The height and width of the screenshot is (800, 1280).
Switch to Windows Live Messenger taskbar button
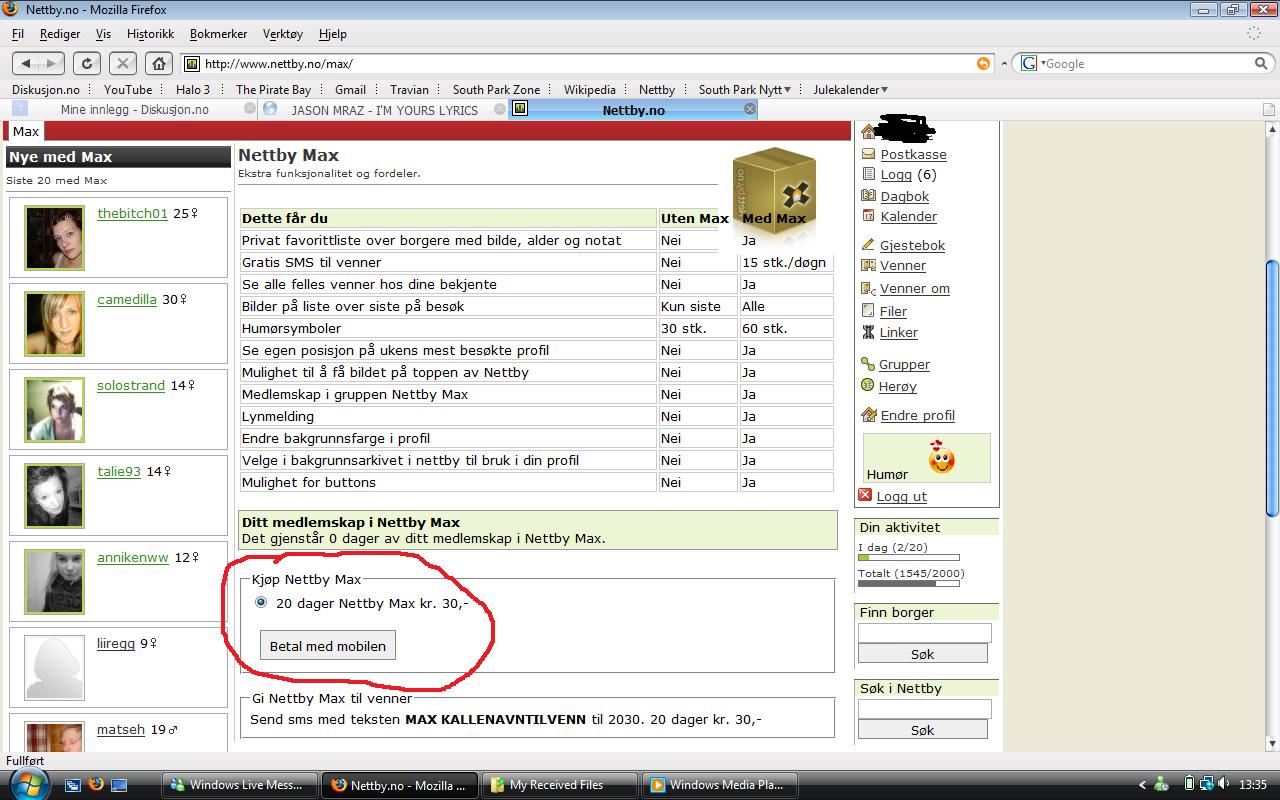(240, 785)
